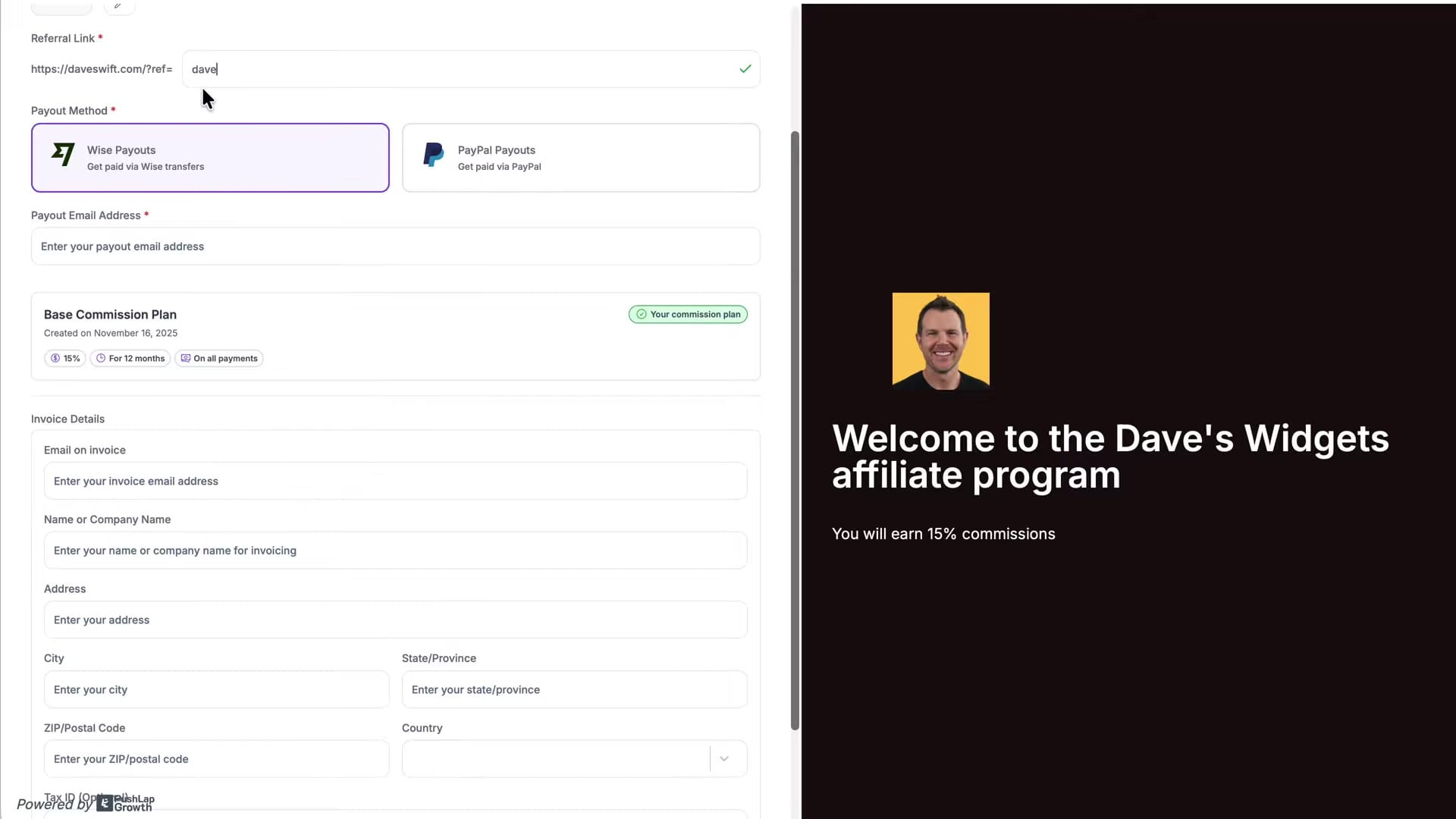This screenshot has height=819, width=1456.
Task: Click the invoice email address field
Action: (395, 482)
